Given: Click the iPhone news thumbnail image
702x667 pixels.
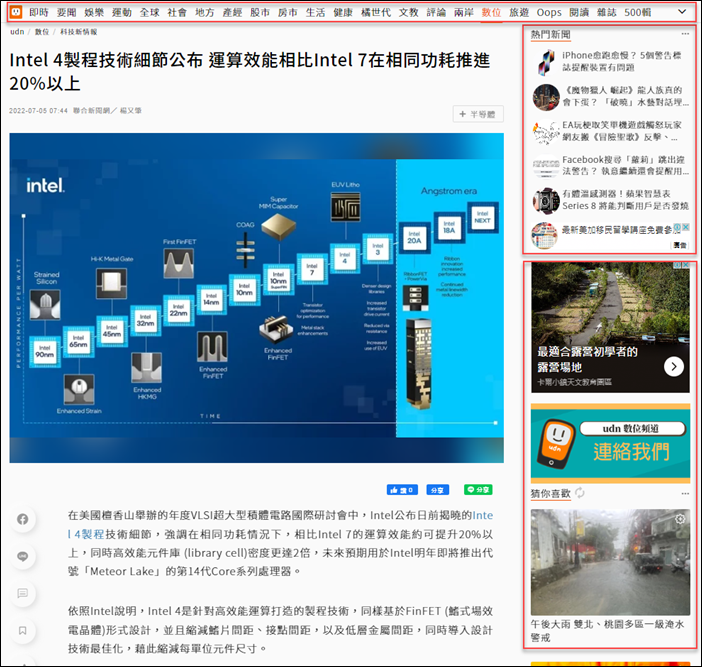Looking at the screenshot, I should coord(546,62).
